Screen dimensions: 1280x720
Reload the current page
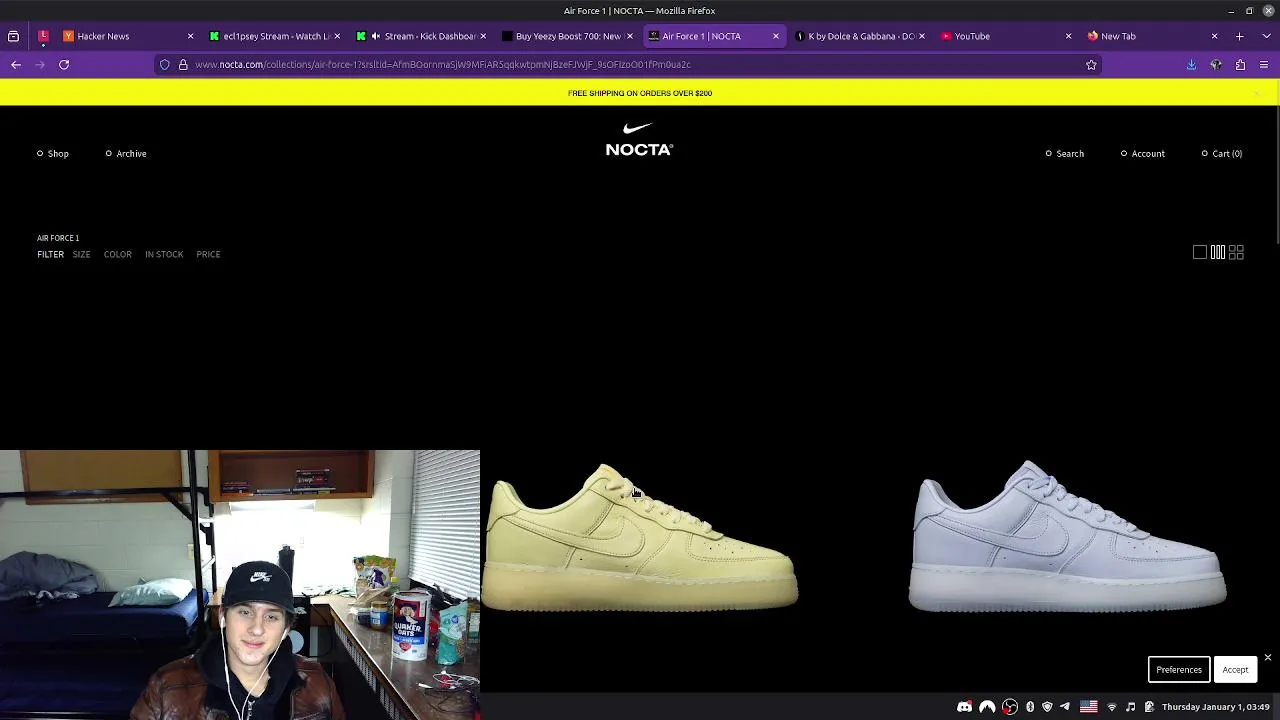point(64,64)
